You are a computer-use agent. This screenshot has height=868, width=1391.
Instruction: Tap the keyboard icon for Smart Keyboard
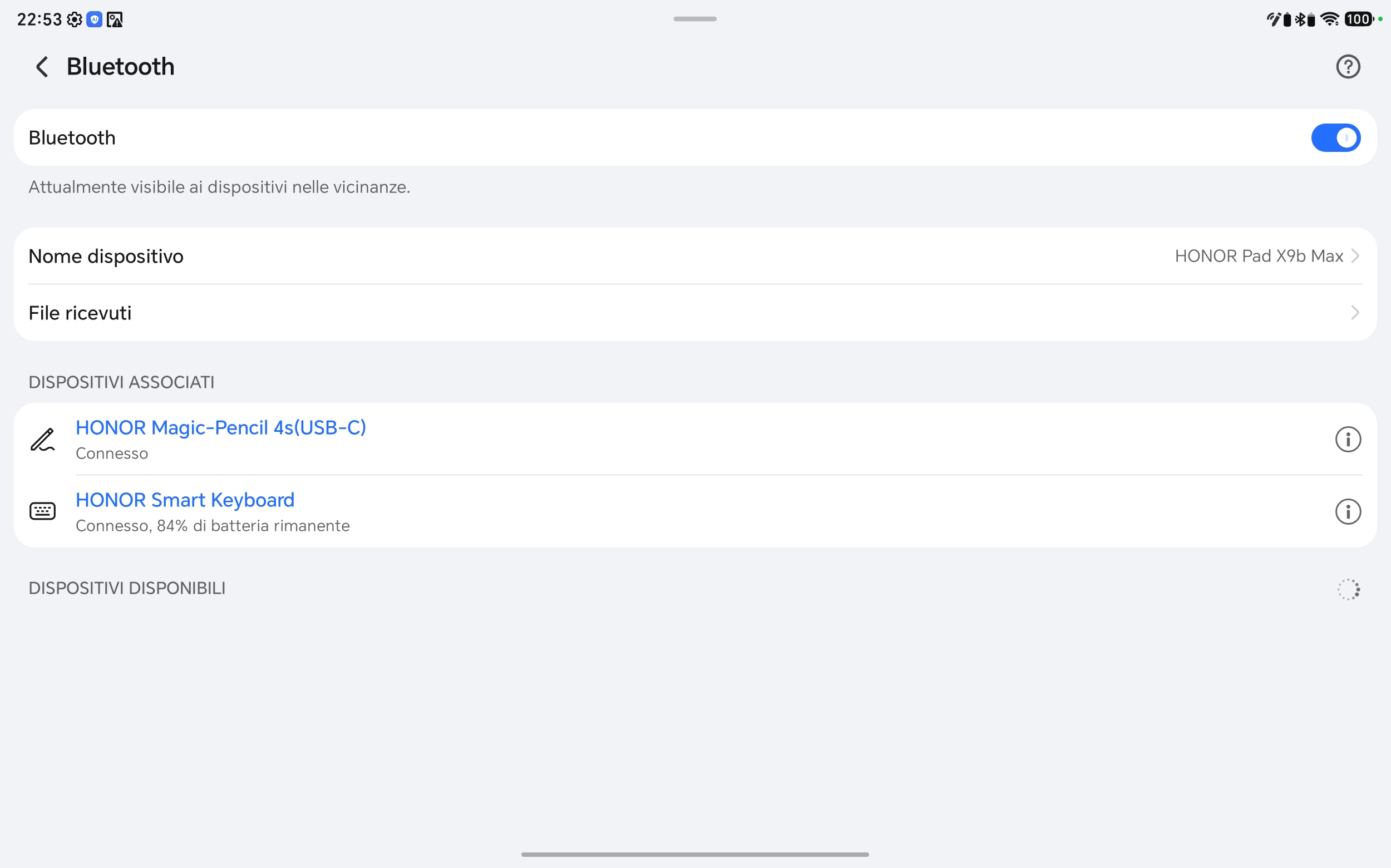point(42,511)
